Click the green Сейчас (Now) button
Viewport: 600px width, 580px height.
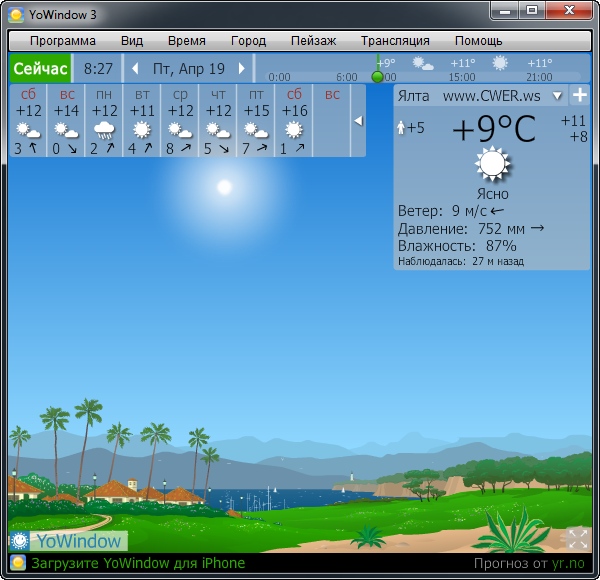40,69
